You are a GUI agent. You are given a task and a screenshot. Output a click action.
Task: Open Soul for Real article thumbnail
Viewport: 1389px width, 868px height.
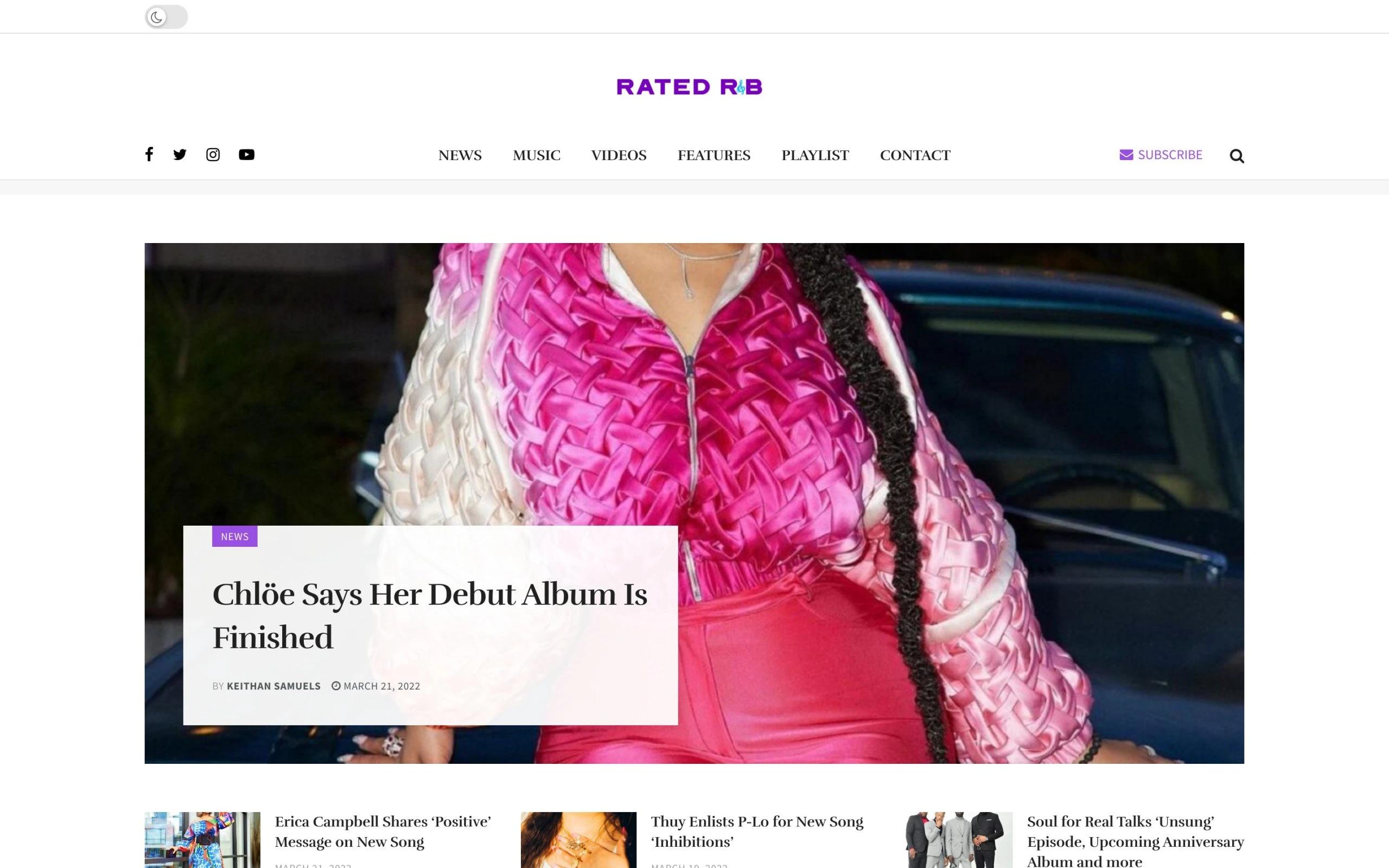(x=955, y=840)
